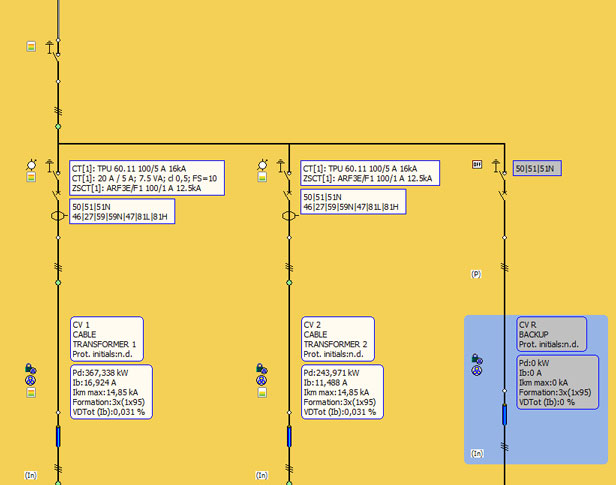Select the Pd:243,971 kW data box
Image resolution: width=616 pixels, height=485 pixels.
pyautogui.click(x=341, y=392)
